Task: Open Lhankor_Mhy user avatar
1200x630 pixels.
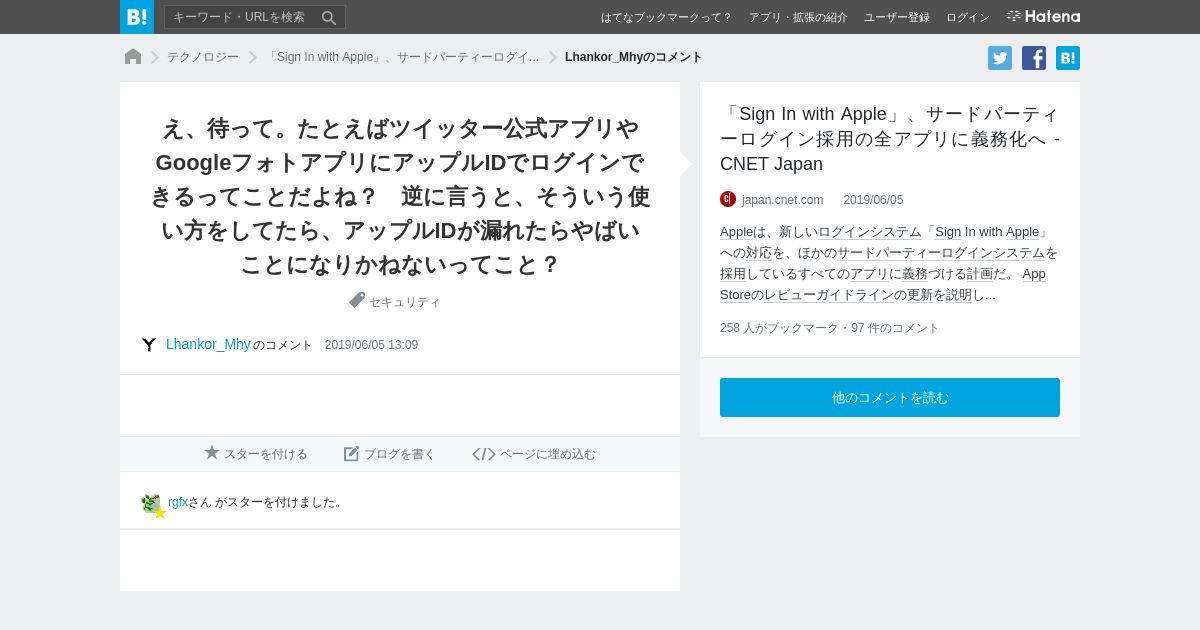Action: 149,345
